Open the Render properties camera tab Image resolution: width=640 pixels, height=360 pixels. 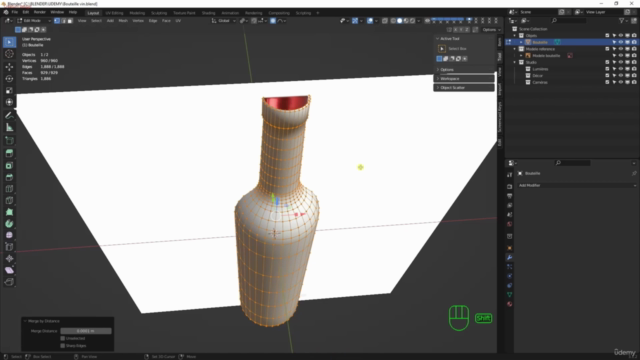tap(509, 187)
